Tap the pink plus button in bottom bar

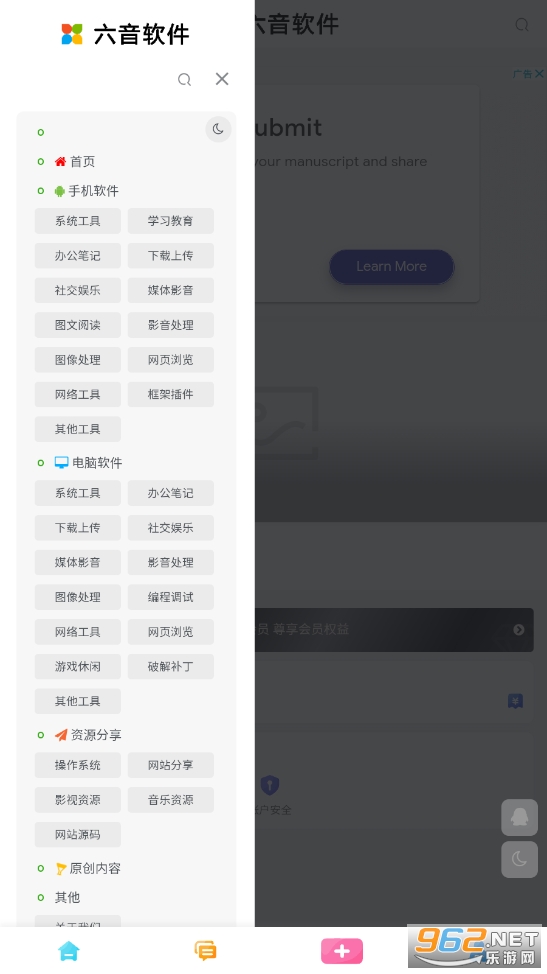[x=341, y=951]
